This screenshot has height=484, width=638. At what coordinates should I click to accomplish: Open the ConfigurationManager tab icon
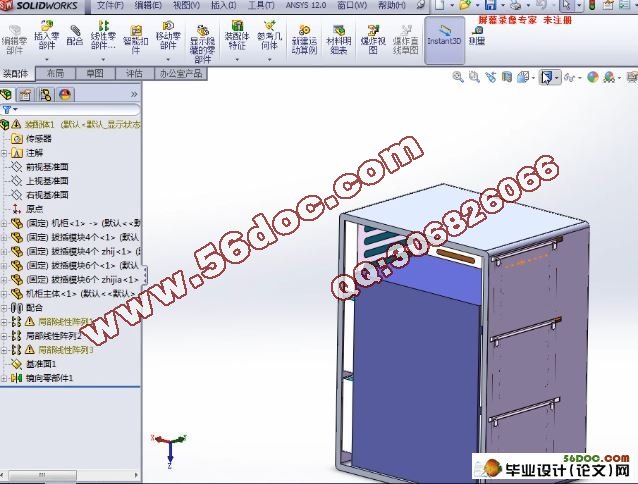click(46, 94)
